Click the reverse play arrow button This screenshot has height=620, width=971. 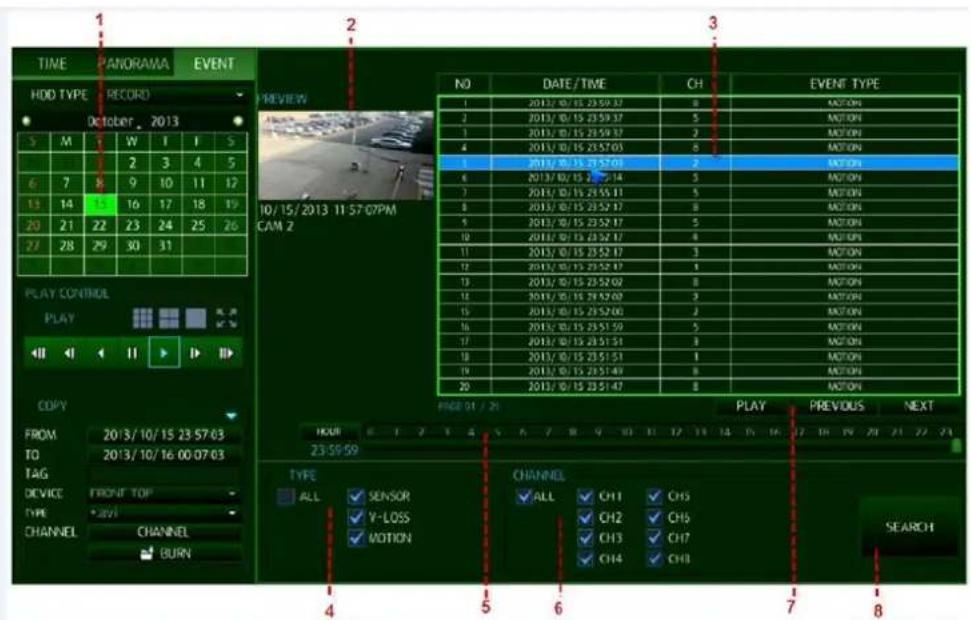click(x=100, y=353)
